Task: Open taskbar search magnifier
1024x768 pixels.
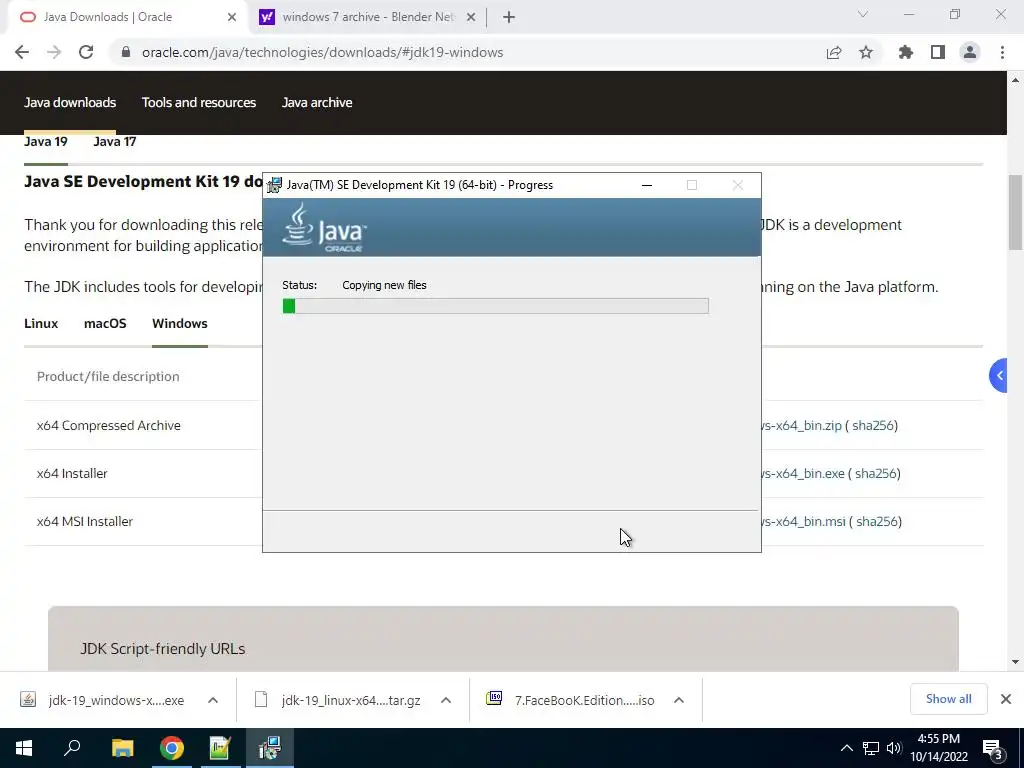Action: point(72,748)
